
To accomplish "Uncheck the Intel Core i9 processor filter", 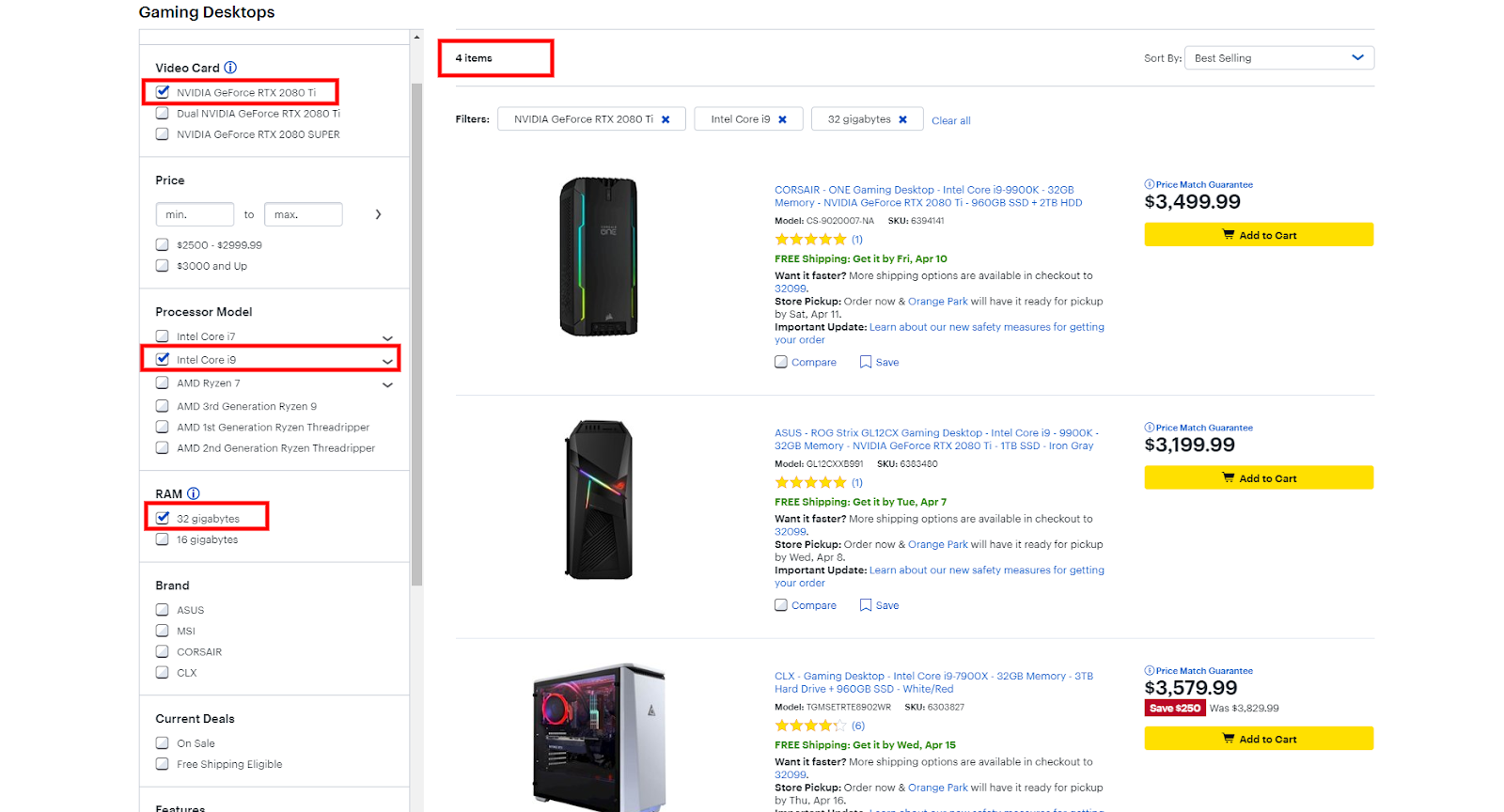I will (x=163, y=359).
